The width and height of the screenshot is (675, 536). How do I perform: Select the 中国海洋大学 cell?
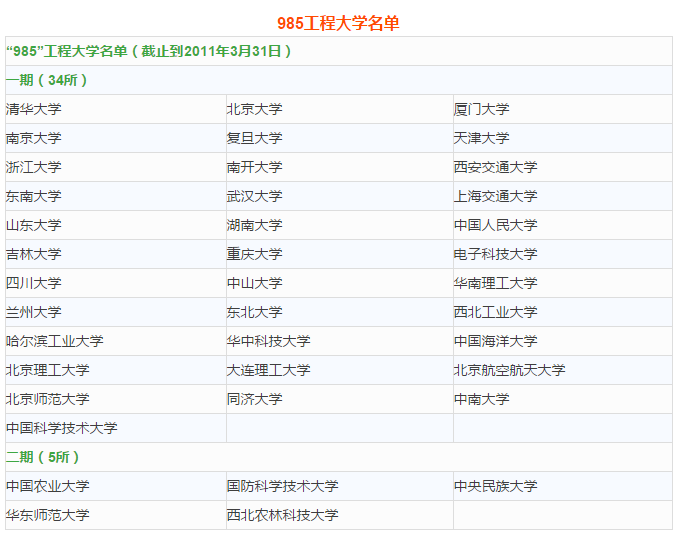point(563,341)
